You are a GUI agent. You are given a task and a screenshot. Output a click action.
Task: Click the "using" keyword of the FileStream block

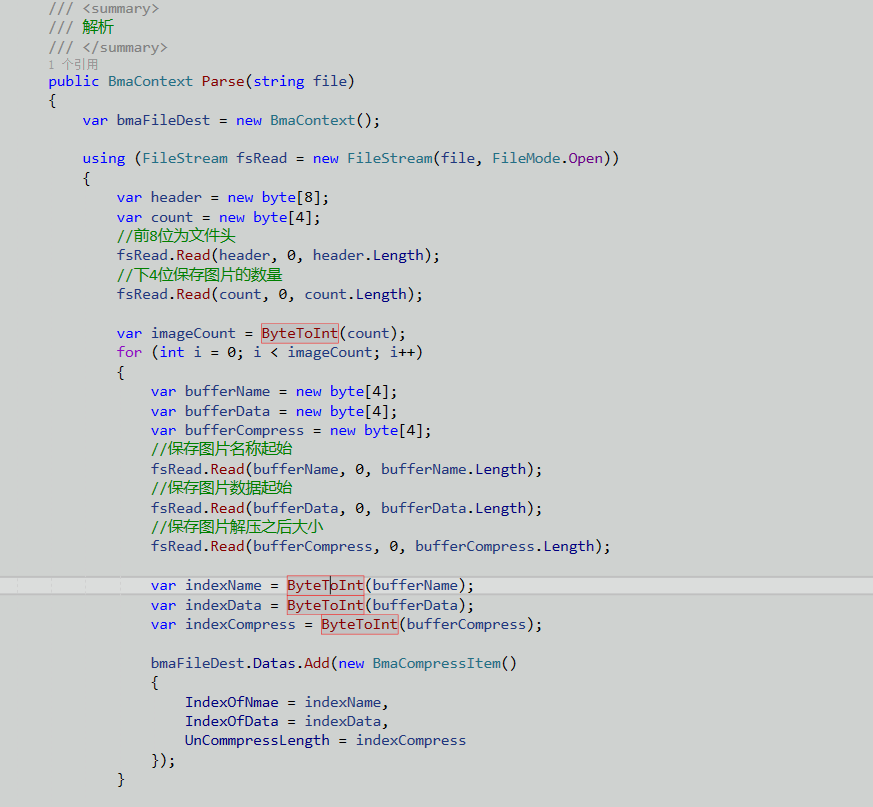point(104,158)
